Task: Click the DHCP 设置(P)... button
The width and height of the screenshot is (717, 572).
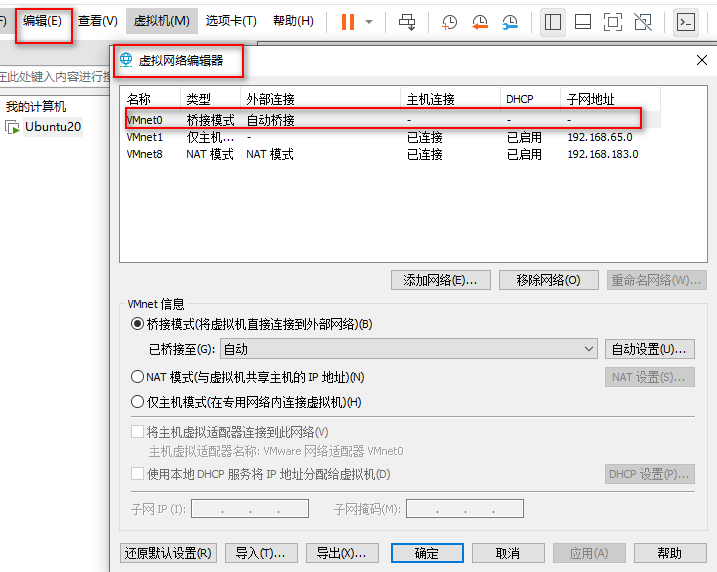Action: (x=649, y=474)
